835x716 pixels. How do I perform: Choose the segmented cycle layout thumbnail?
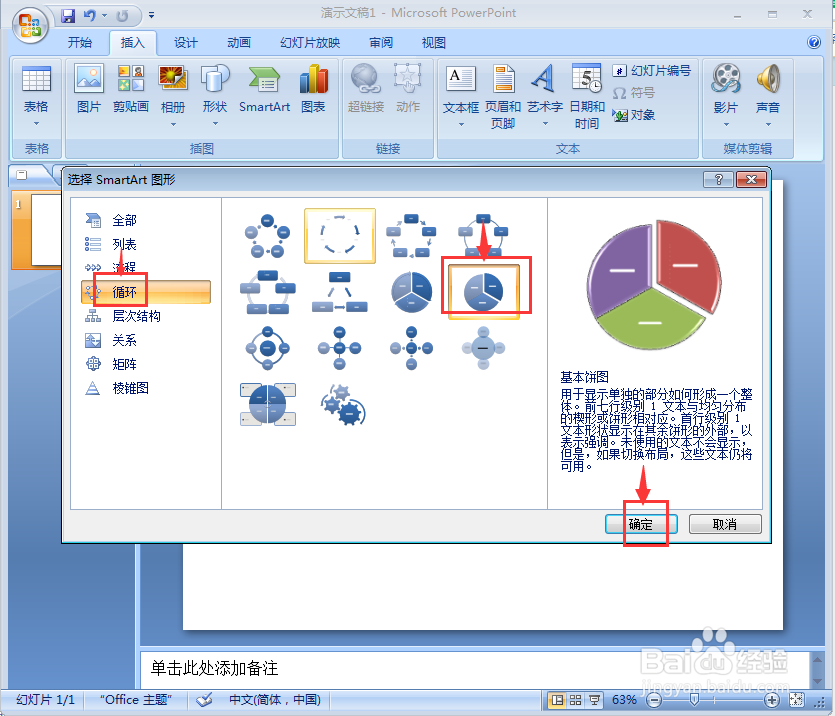coord(412,292)
